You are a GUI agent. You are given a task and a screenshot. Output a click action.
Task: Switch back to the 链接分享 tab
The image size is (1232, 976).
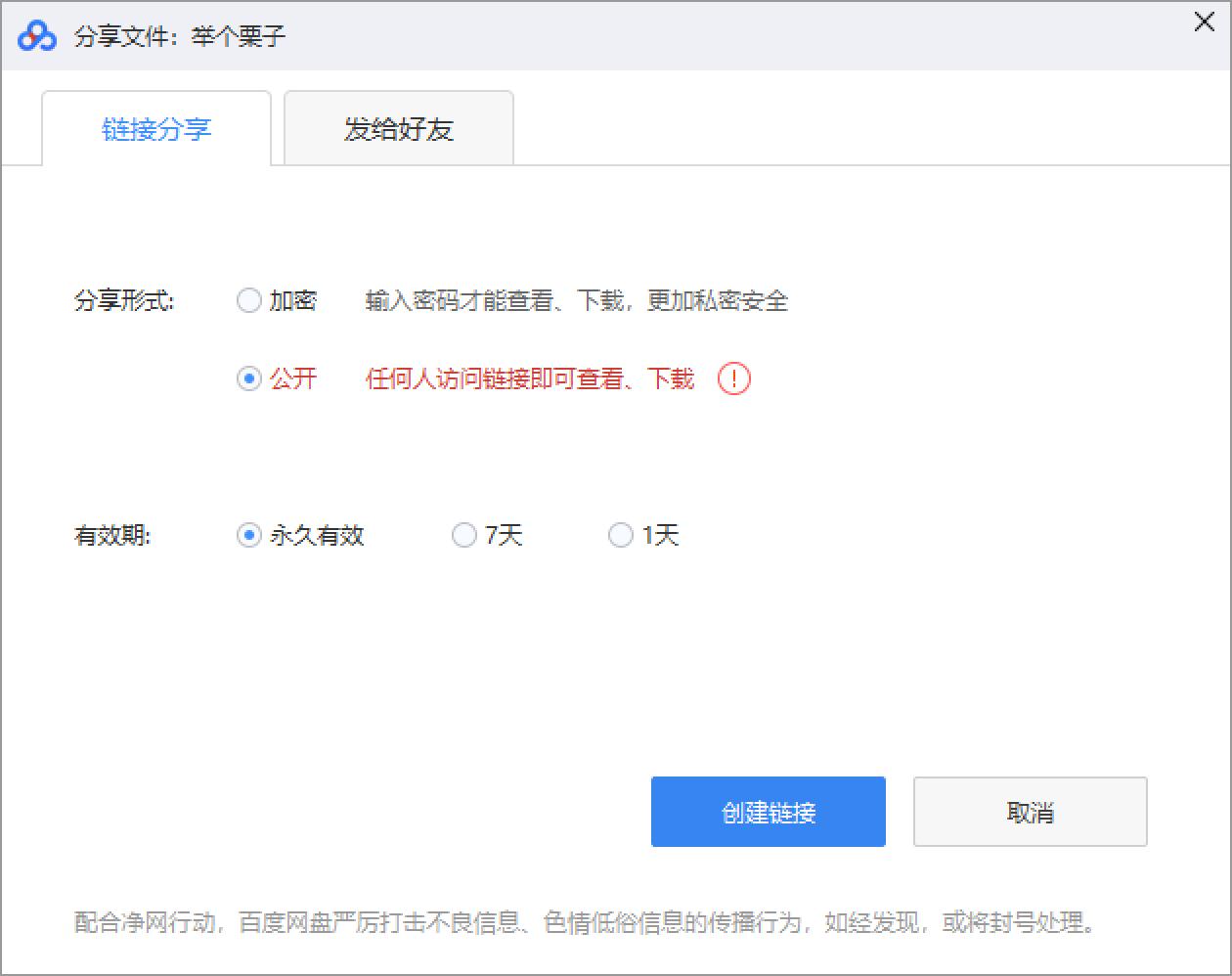pyautogui.click(x=156, y=128)
